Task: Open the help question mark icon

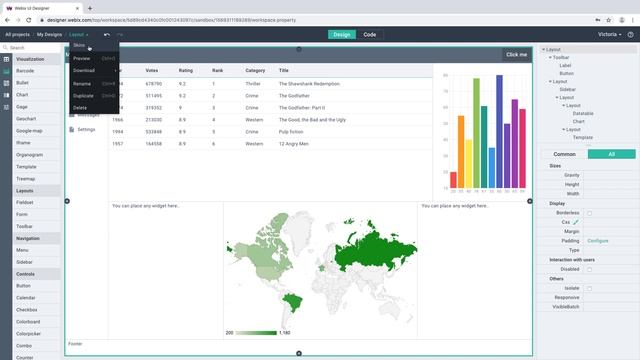Action: point(631,35)
